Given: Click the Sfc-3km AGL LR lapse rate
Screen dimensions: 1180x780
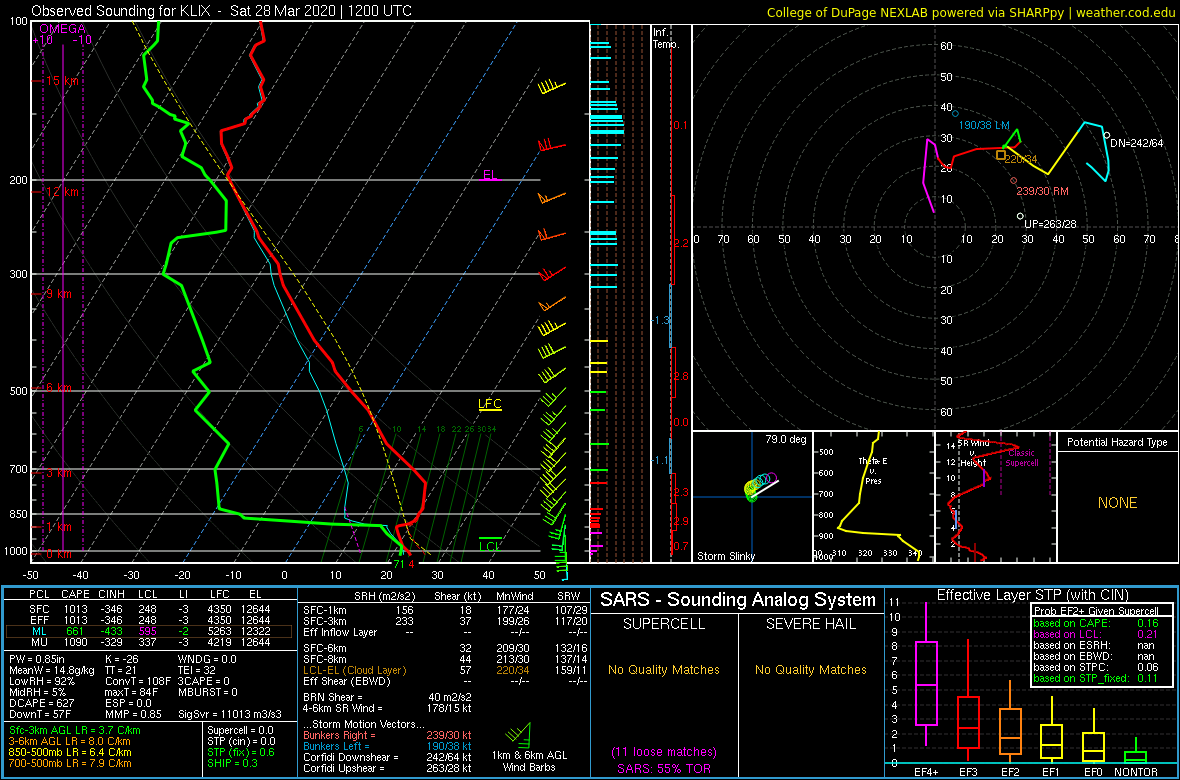Looking at the screenshot, I should pos(75,730).
